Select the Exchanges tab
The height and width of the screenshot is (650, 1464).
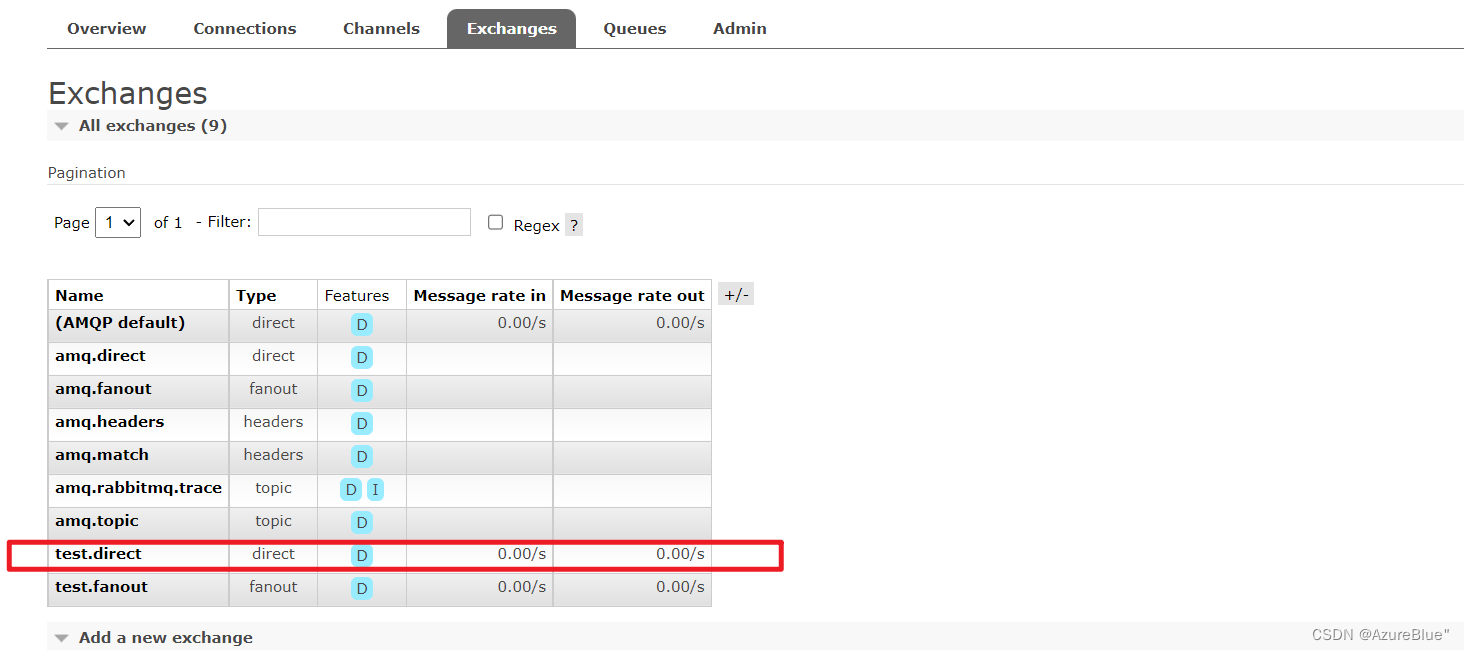click(x=511, y=28)
